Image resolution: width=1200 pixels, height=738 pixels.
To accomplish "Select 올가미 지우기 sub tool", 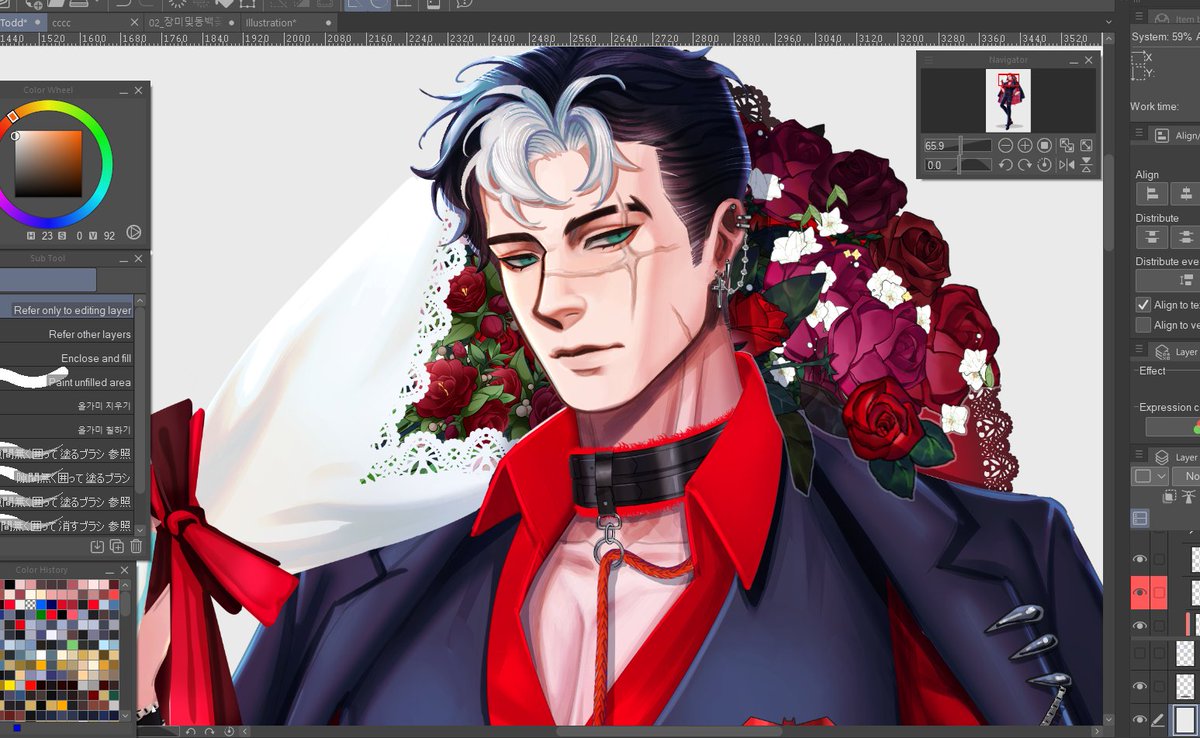I will tap(66, 406).
